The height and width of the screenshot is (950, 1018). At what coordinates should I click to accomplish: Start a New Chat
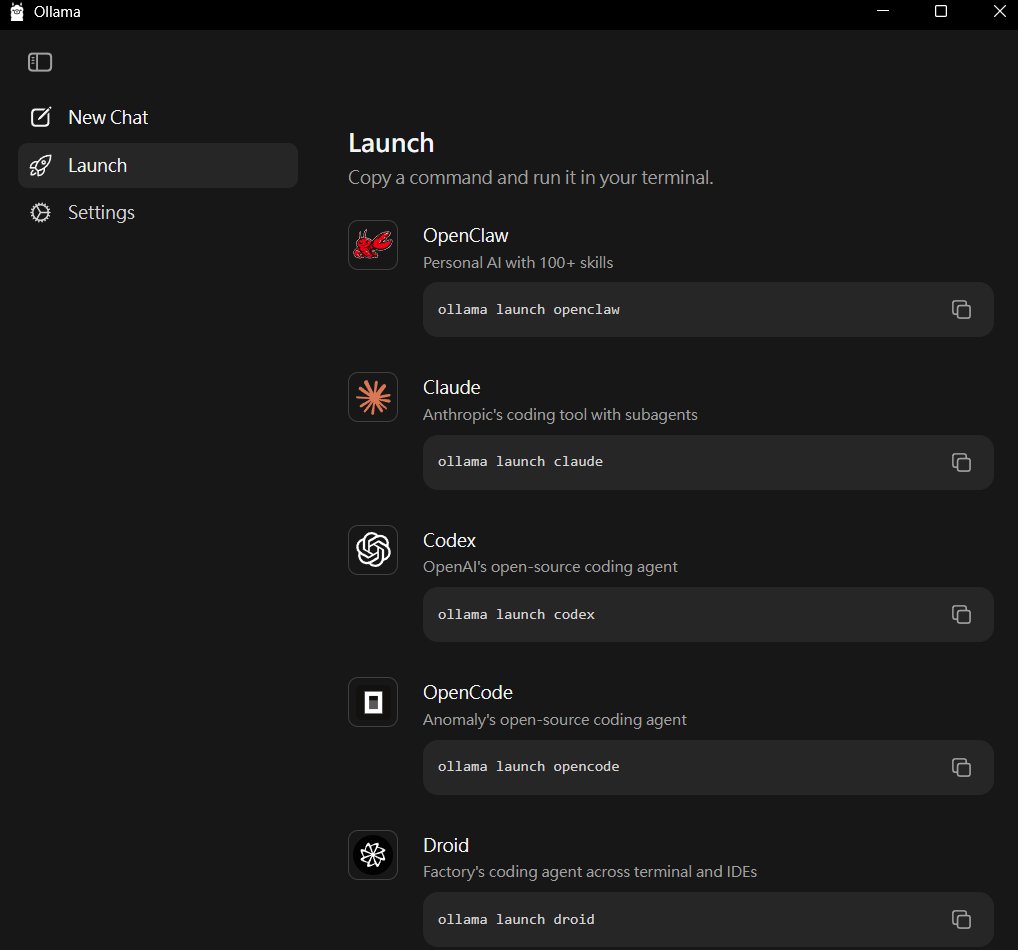click(107, 117)
